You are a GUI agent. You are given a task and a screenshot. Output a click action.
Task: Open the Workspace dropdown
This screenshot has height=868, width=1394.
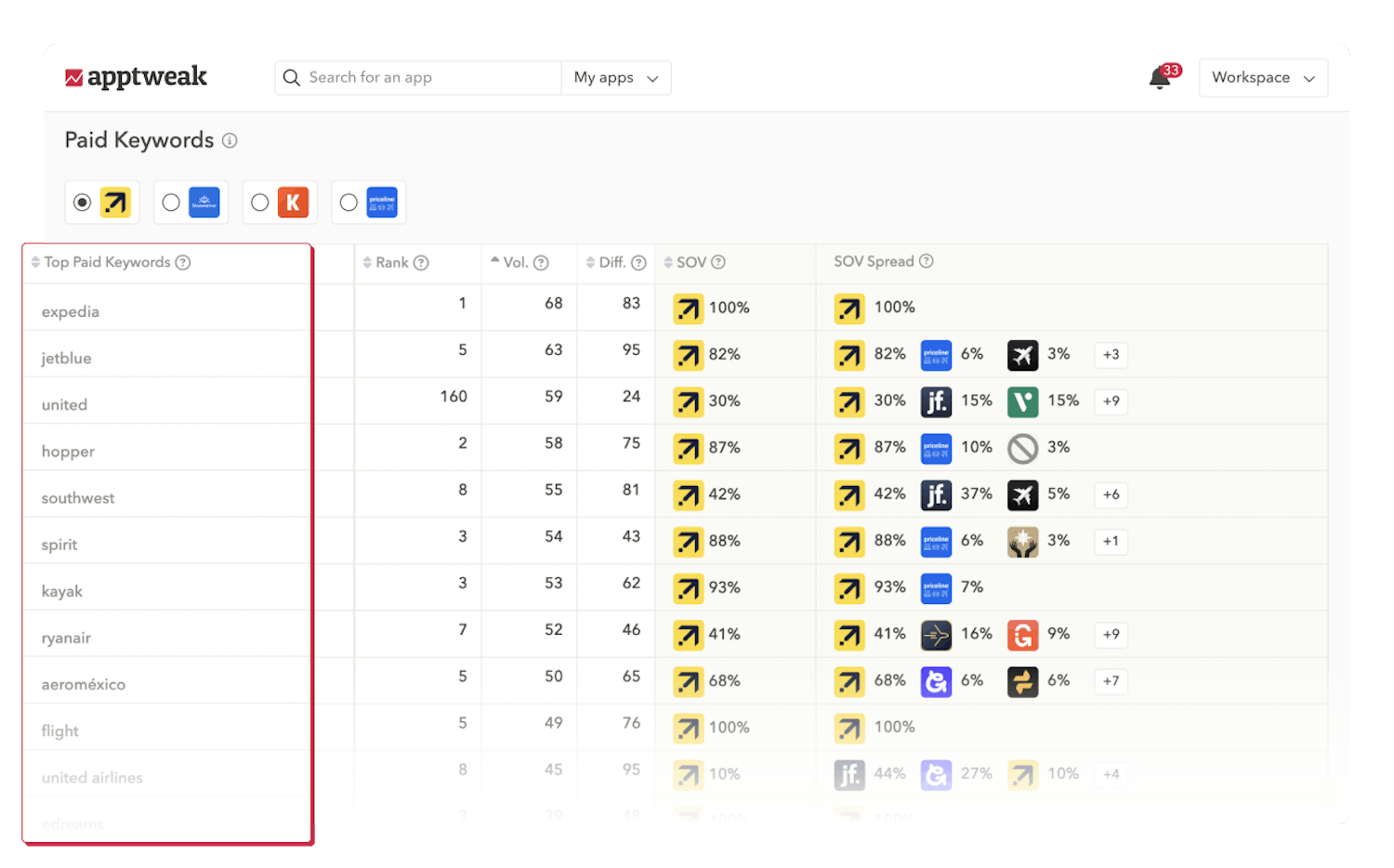point(1262,78)
